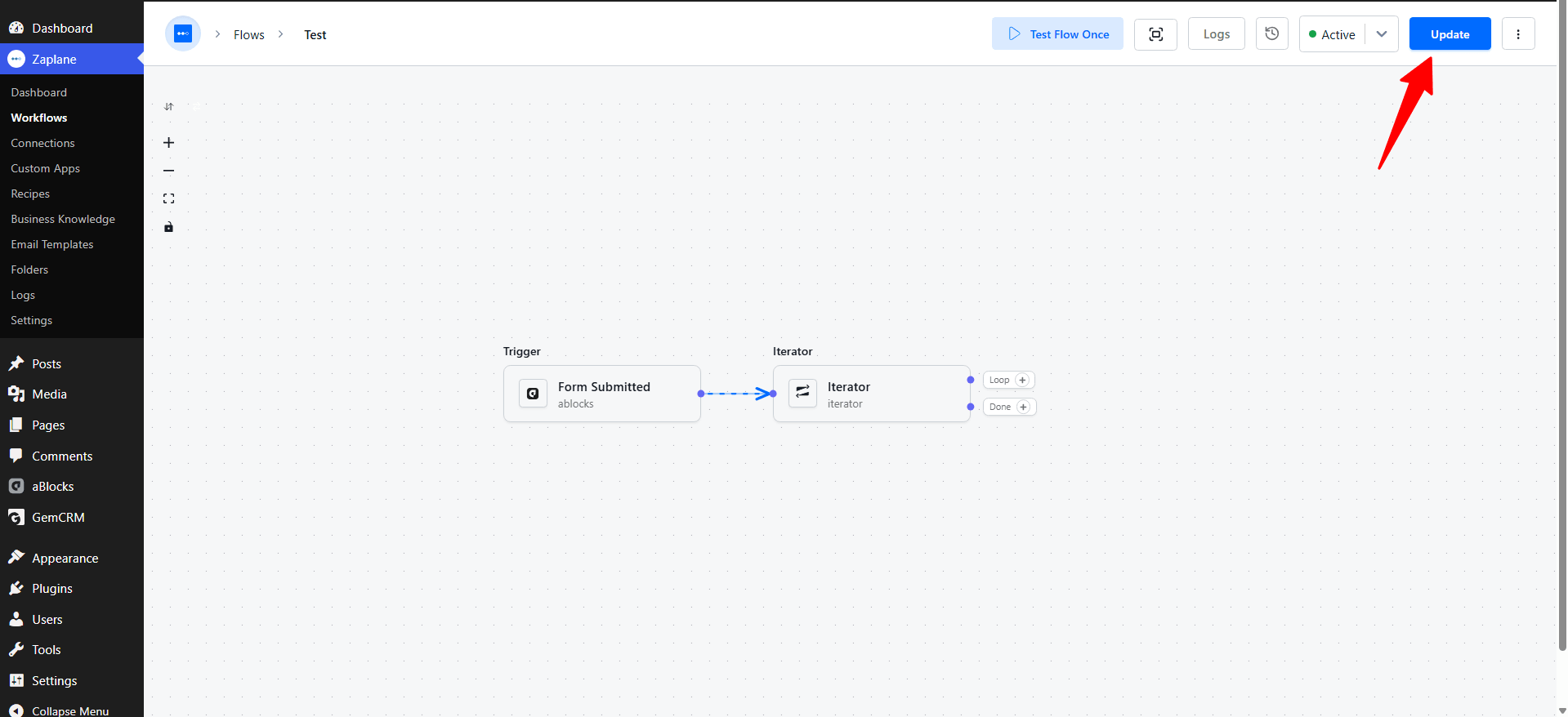
Task: Open Workflows submenu item
Action: coord(72,118)
